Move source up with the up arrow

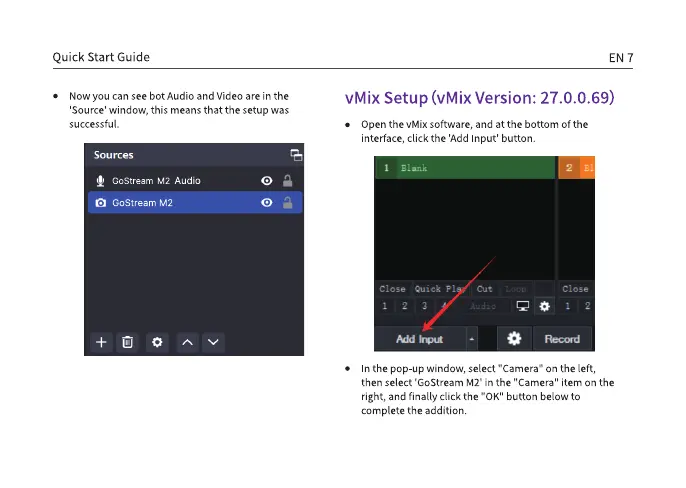click(186, 342)
